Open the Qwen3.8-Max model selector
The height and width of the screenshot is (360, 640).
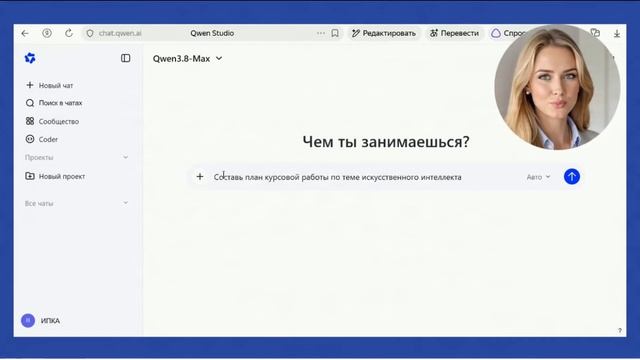point(187,58)
